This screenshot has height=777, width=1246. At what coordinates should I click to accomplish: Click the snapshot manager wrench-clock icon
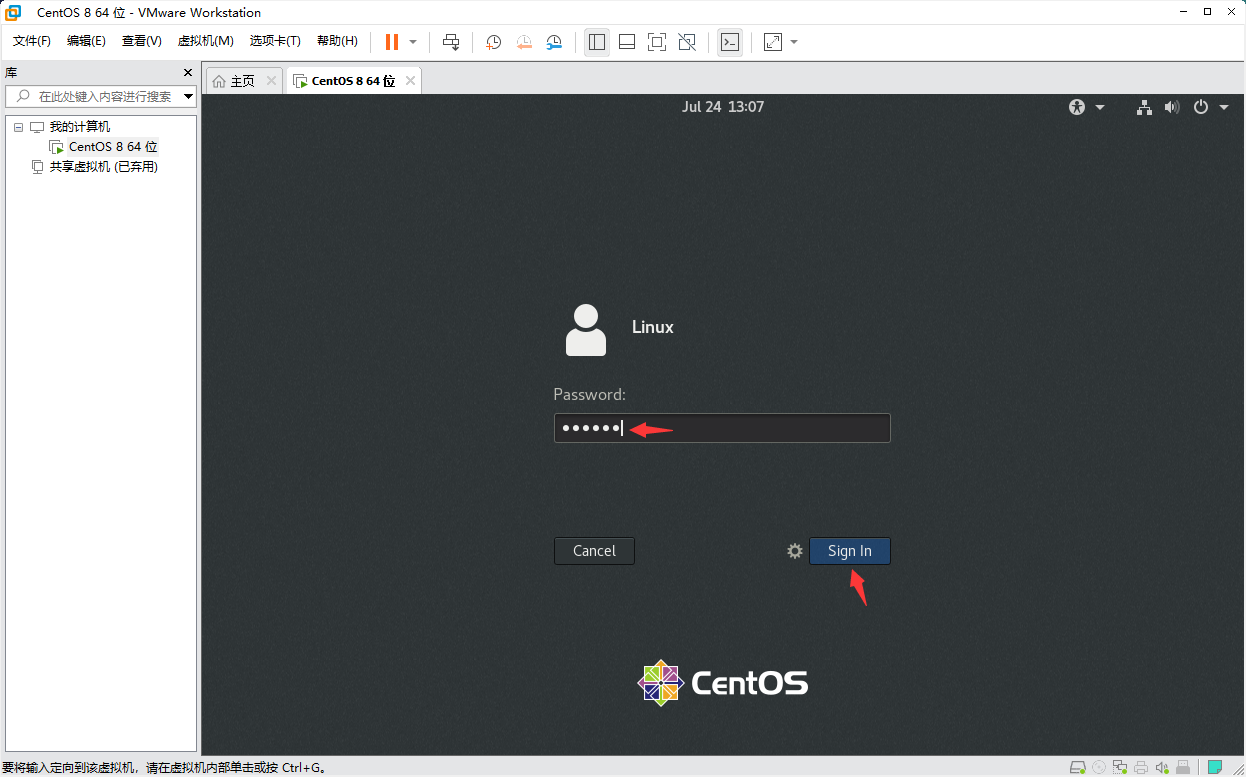point(554,42)
